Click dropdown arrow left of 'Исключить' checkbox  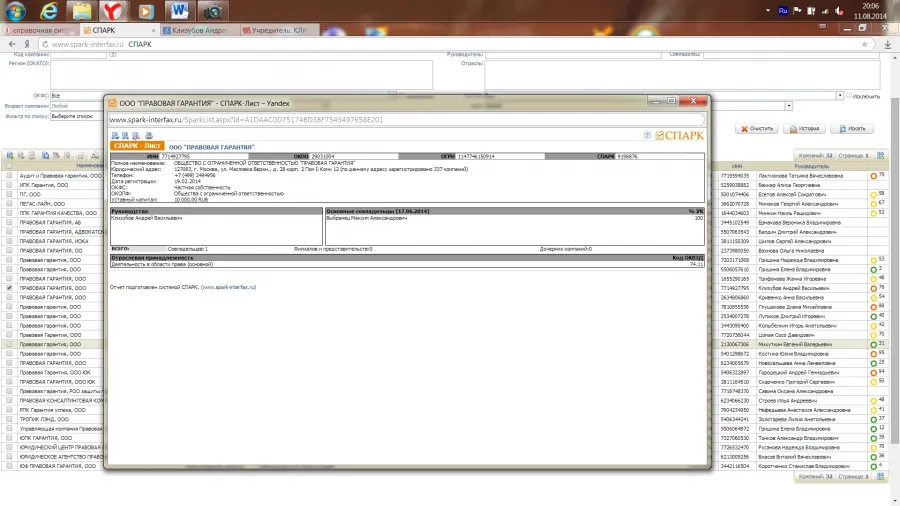840,96
